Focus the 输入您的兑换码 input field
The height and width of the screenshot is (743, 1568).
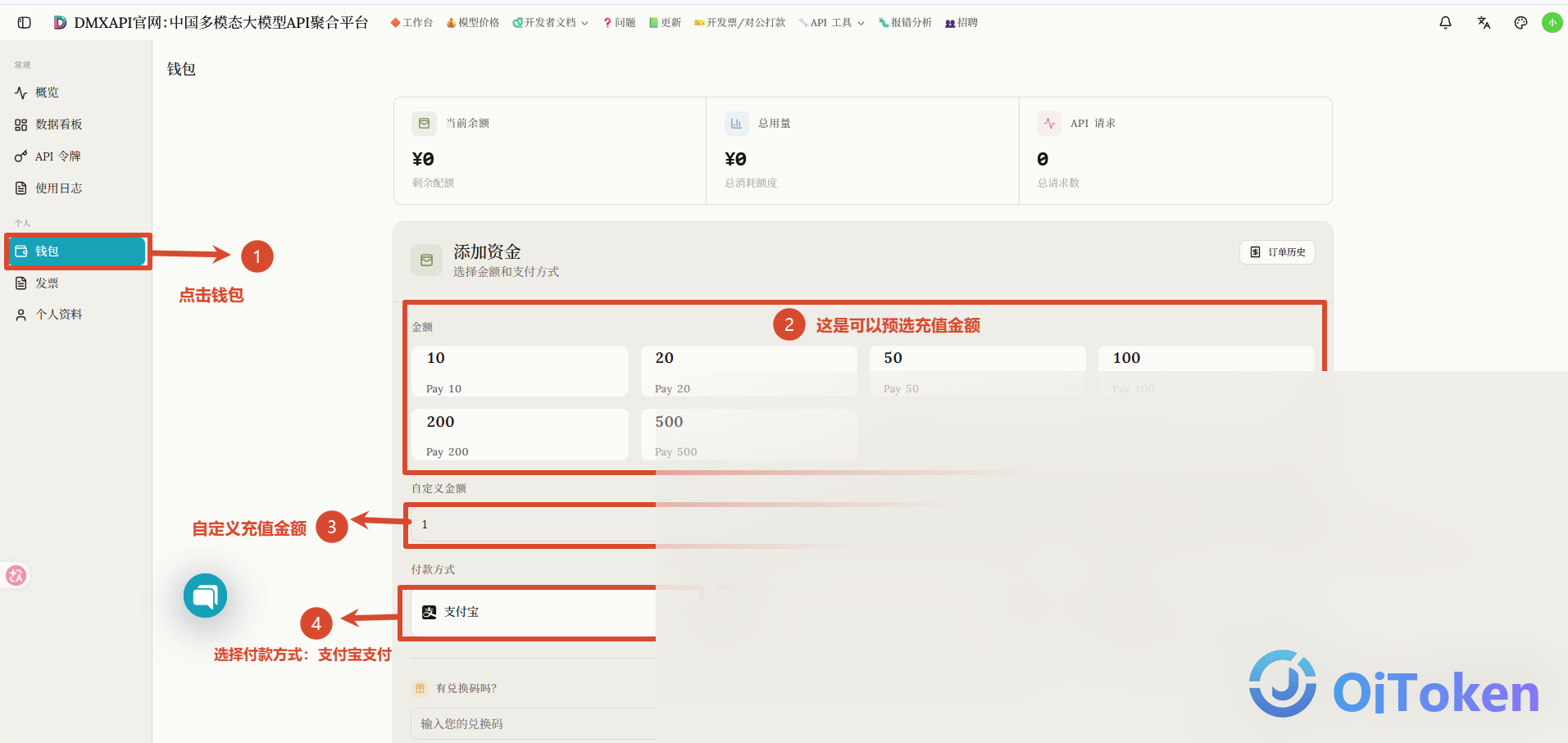(x=534, y=723)
